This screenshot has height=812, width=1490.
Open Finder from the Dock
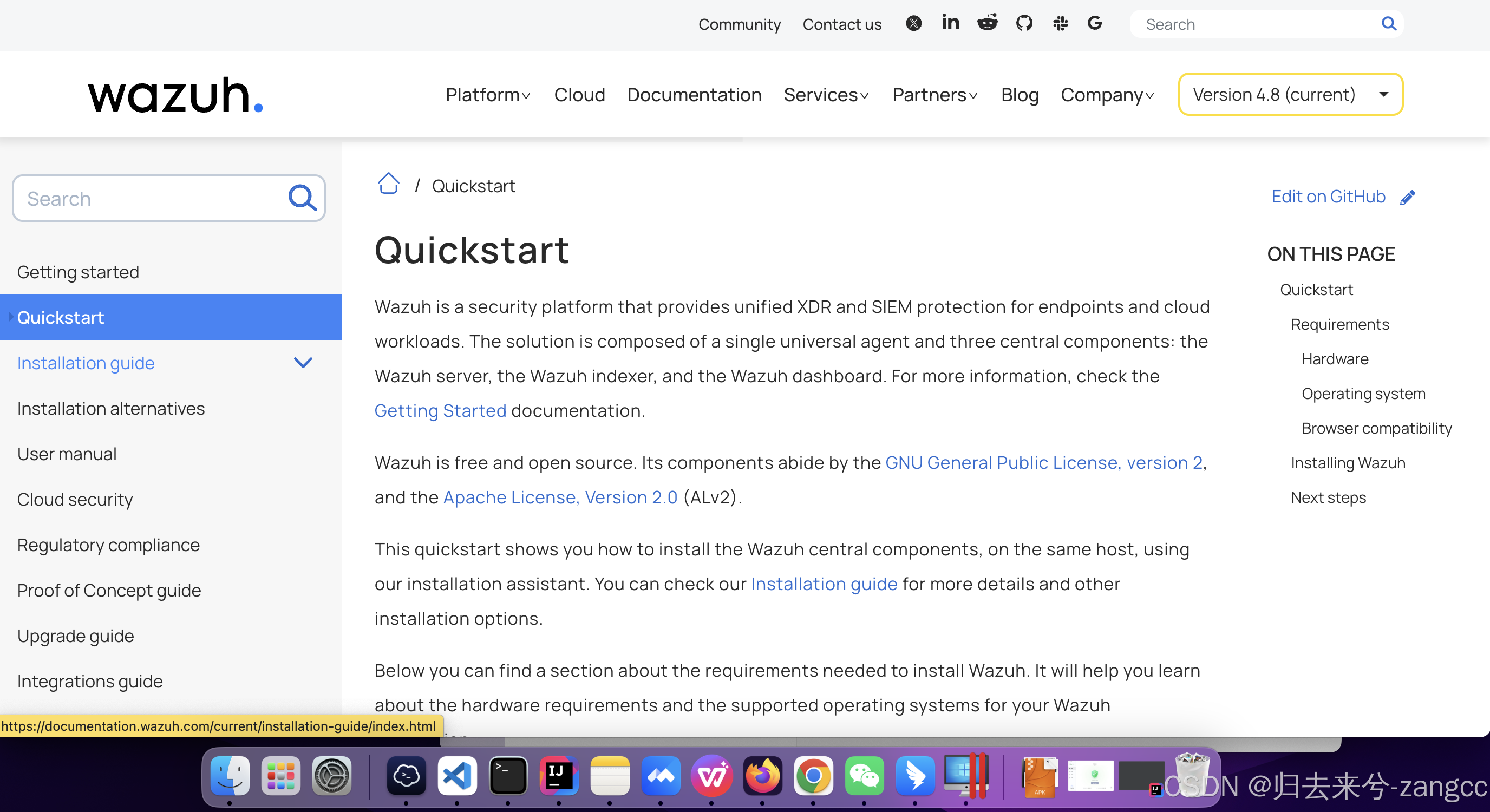pyautogui.click(x=230, y=776)
